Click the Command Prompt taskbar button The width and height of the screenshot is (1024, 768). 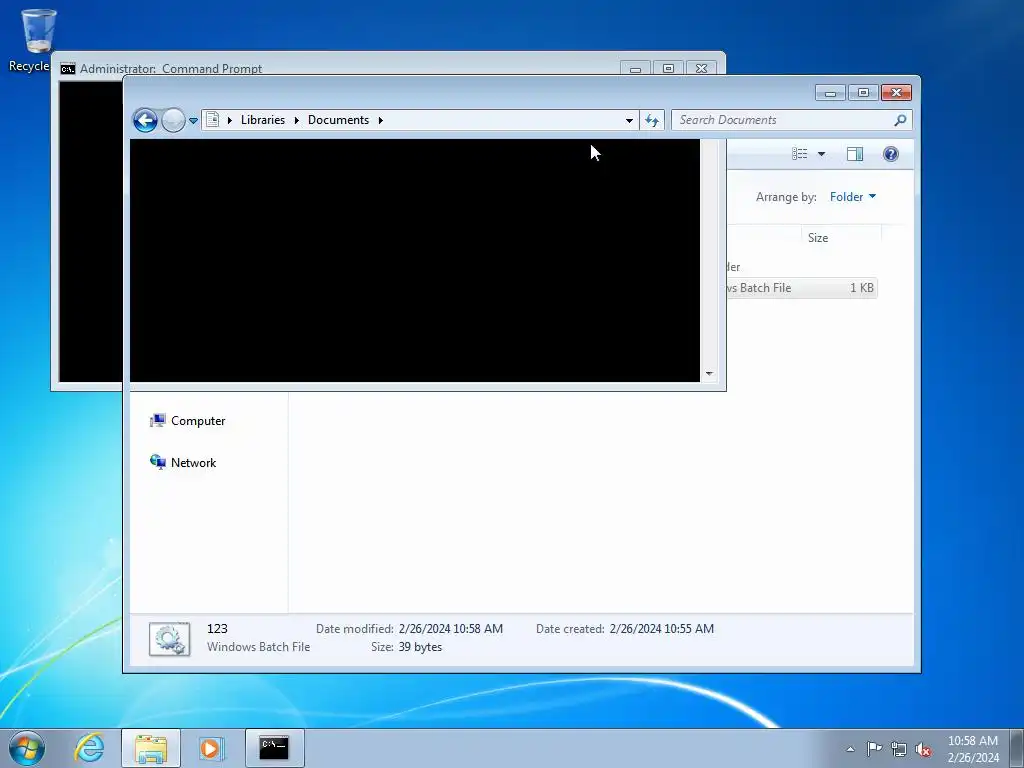point(274,748)
